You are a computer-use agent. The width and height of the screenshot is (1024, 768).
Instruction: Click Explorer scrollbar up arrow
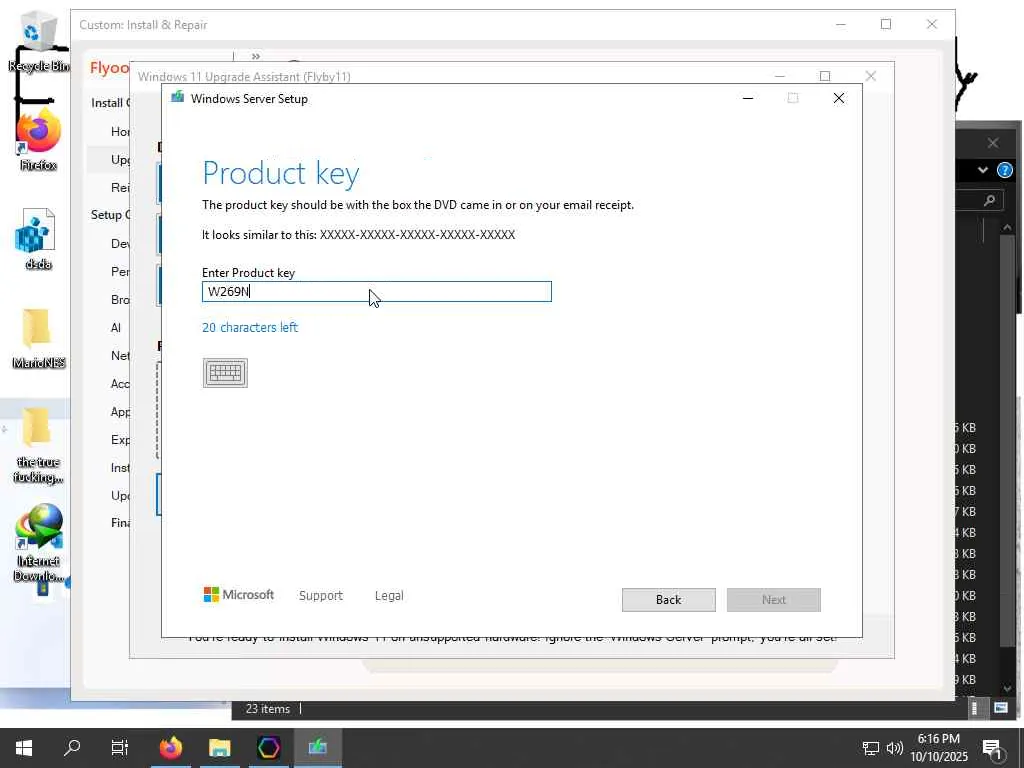1007,227
